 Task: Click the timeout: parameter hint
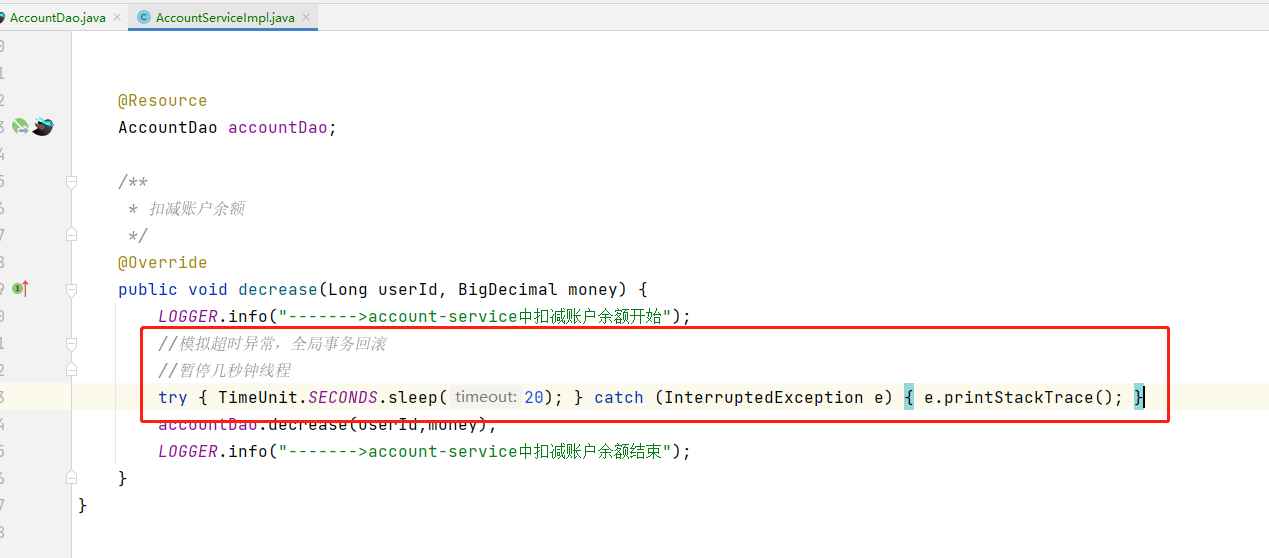[x=485, y=398]
